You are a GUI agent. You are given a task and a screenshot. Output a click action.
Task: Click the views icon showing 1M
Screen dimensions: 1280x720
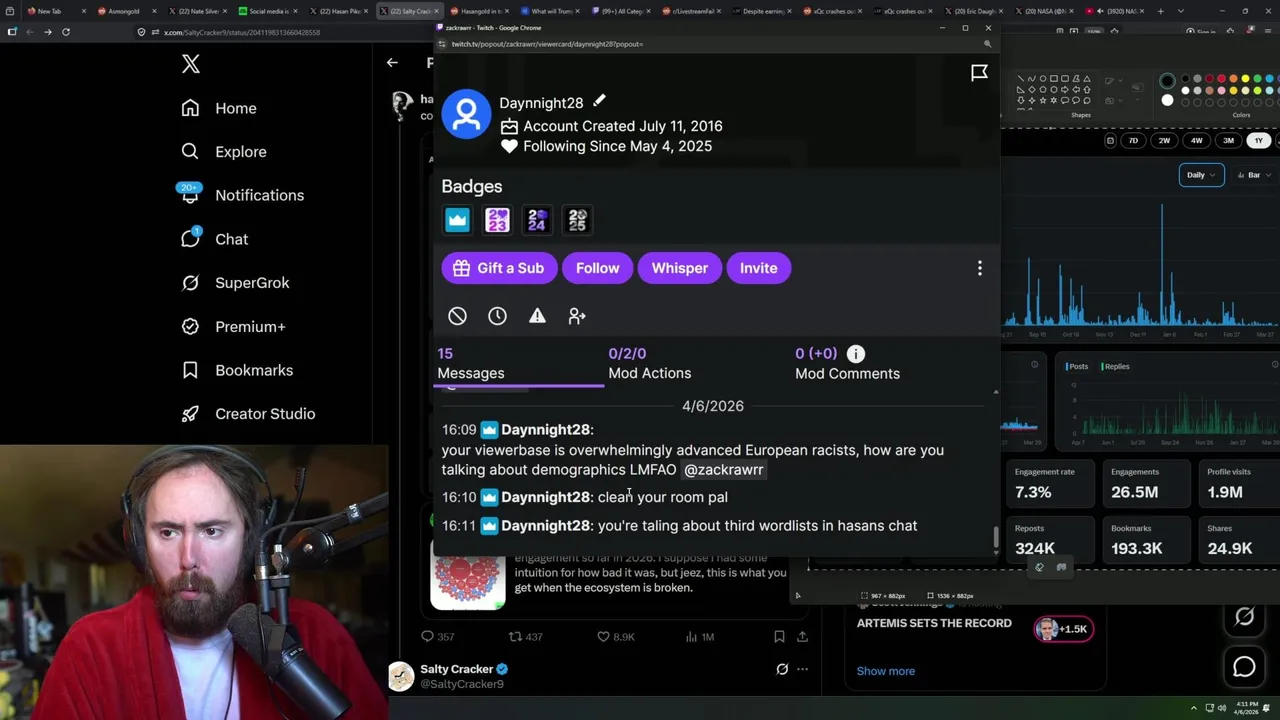coord(691,637)
